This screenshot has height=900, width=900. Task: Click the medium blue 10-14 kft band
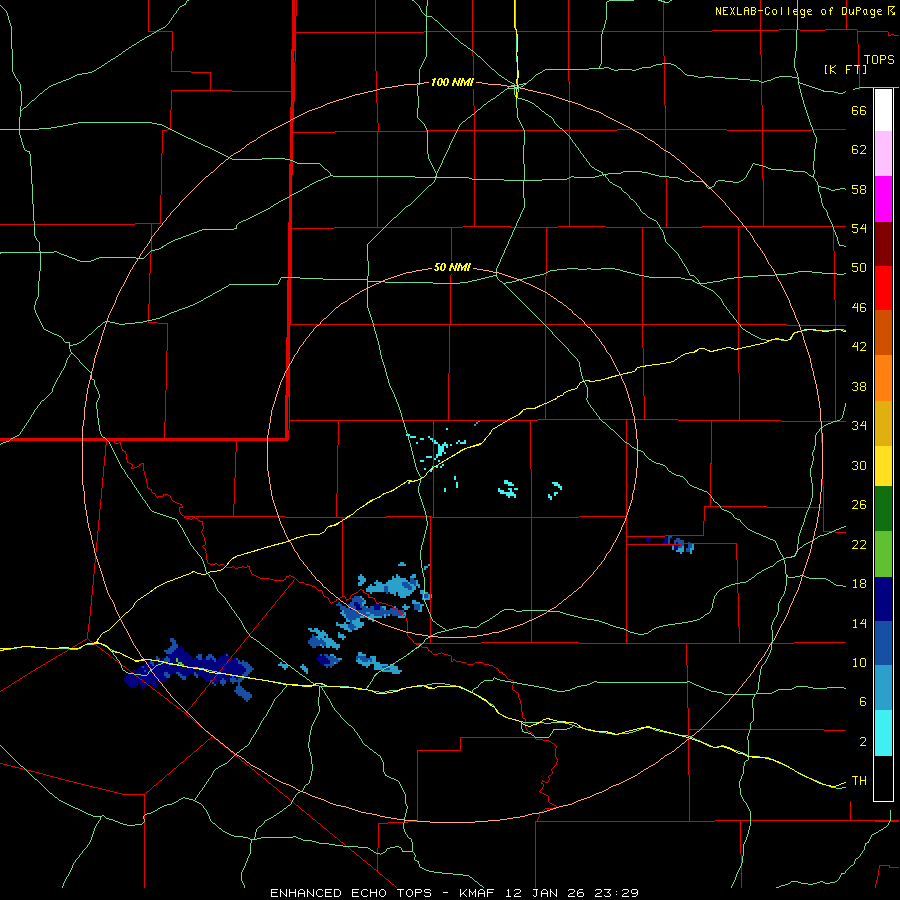[883, 643]
